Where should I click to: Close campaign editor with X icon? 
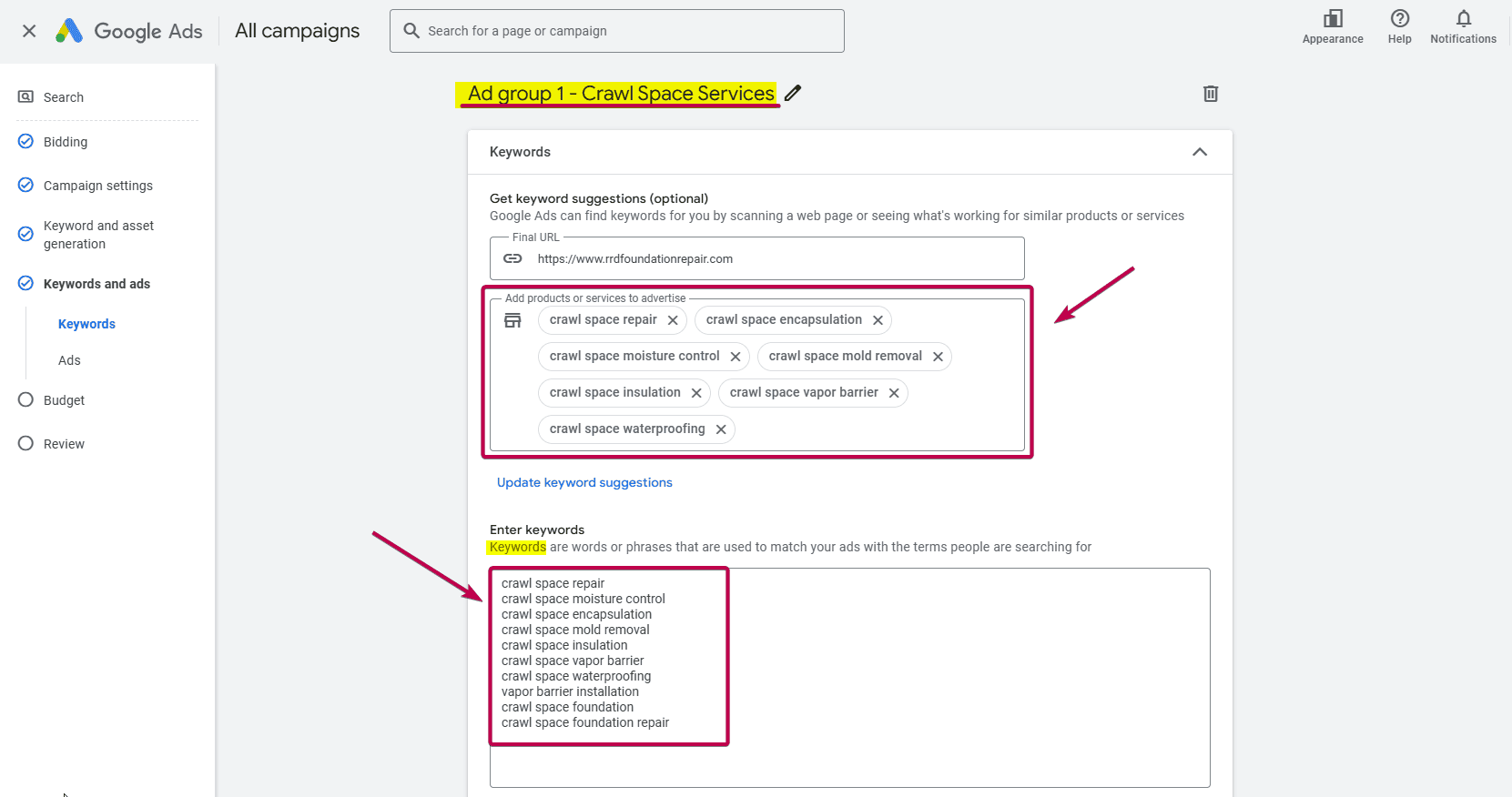tap(29, 31)
